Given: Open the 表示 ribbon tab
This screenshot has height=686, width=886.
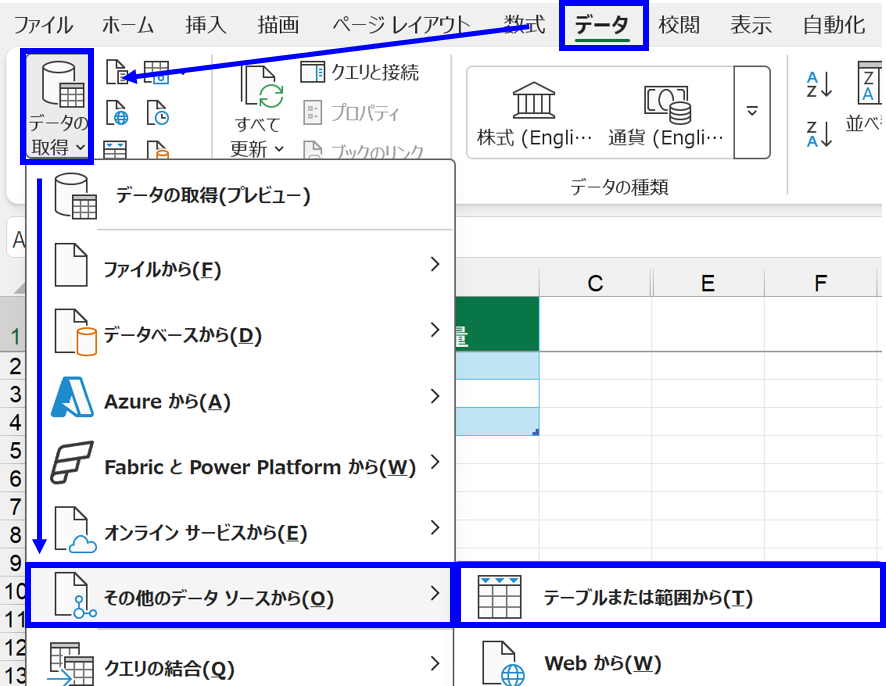Looking at the screenshot, I should tap(751, 25).
